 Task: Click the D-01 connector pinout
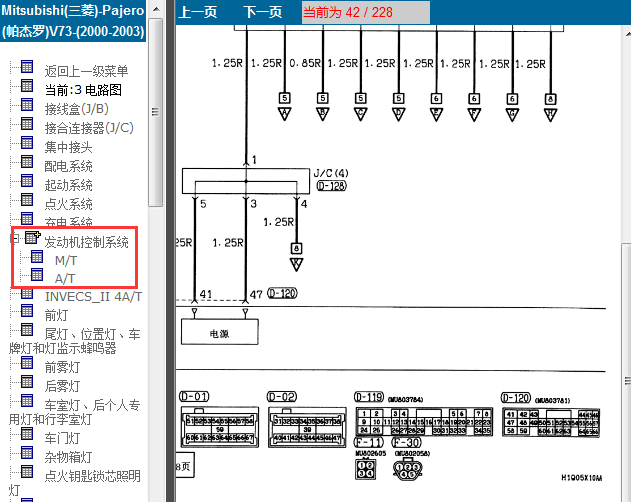tap(219, 426)
